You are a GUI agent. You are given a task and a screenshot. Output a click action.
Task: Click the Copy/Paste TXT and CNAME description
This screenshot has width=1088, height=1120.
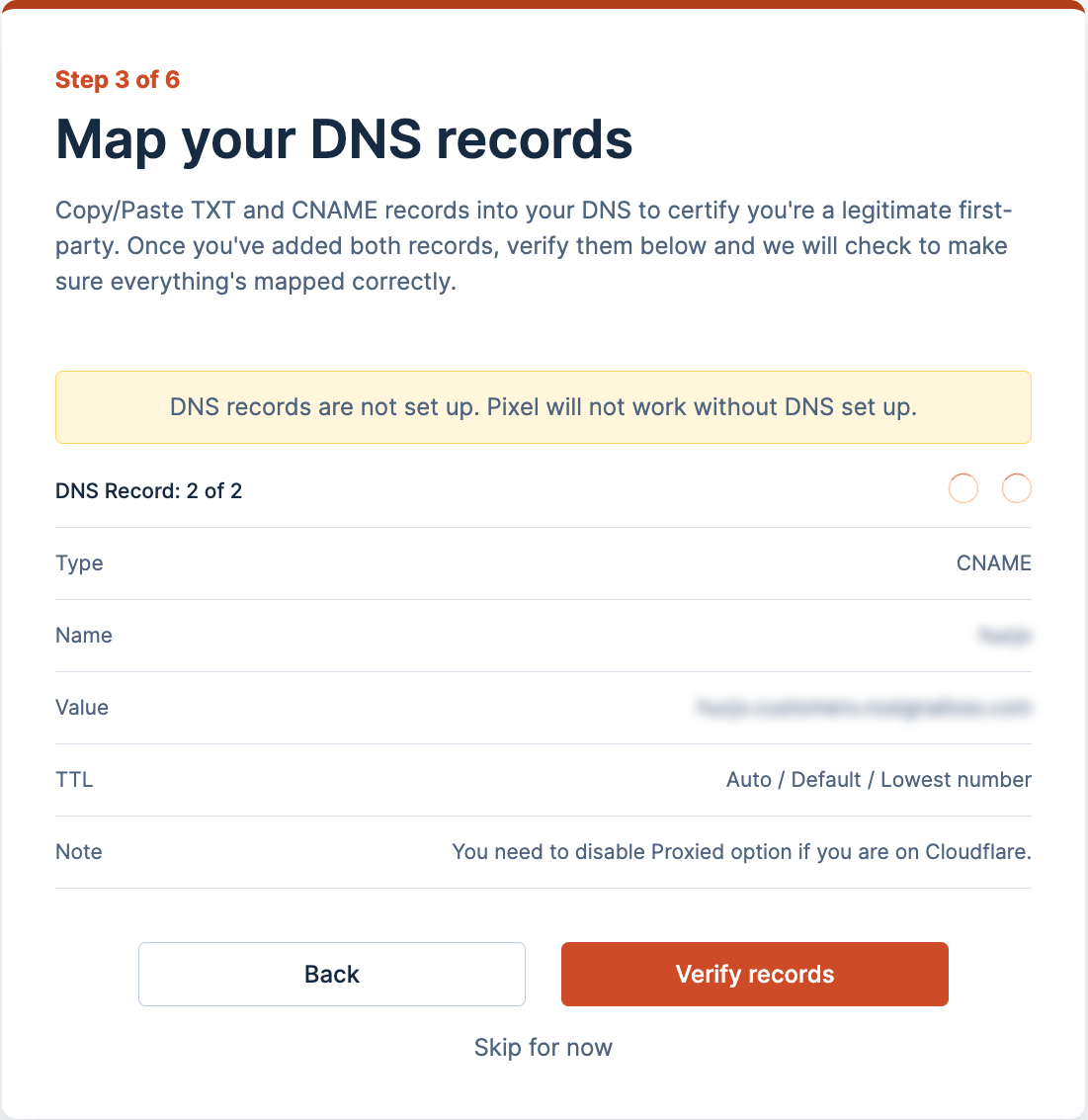coord(534,246)
